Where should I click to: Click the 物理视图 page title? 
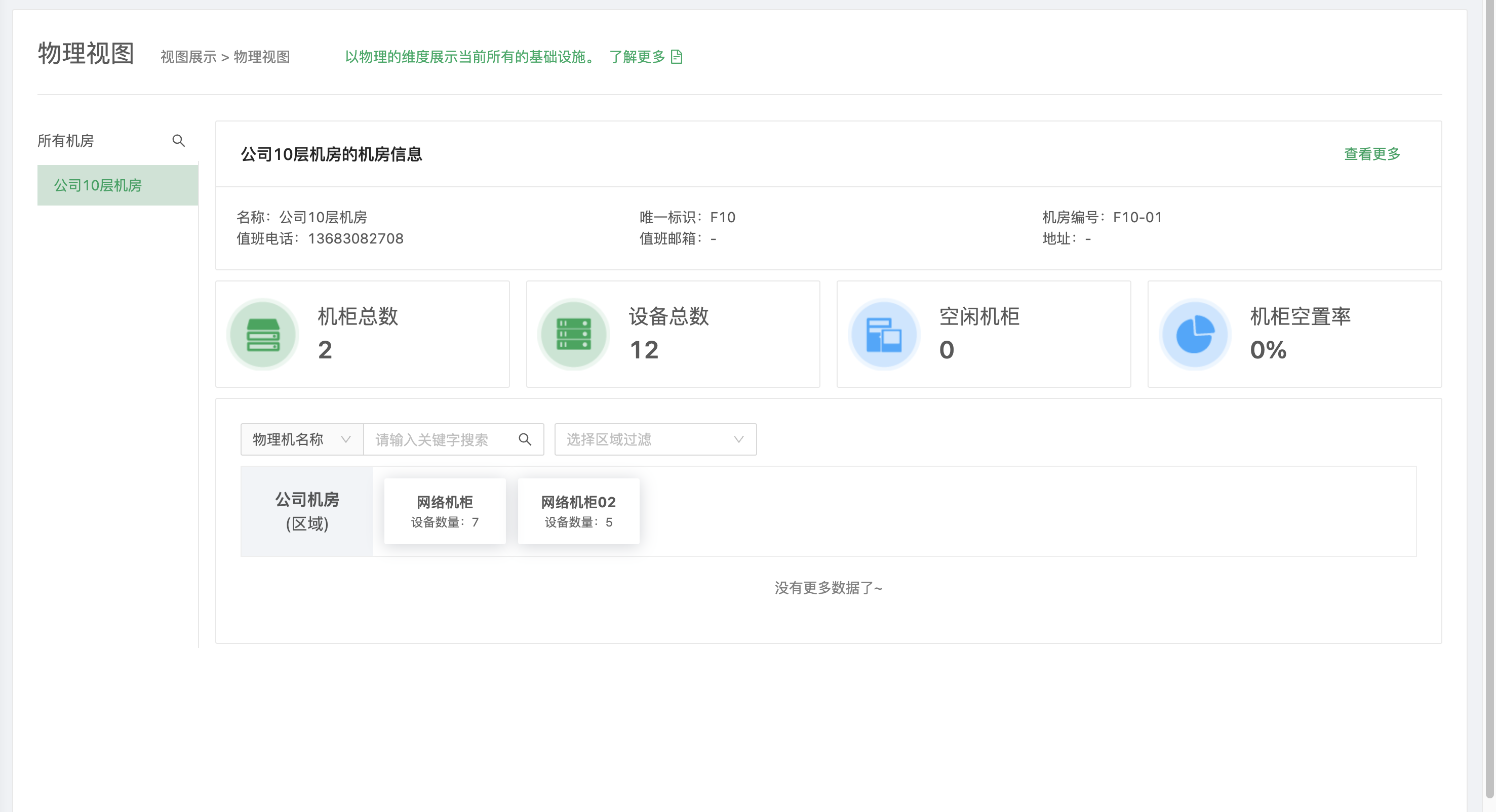point(86,53)
